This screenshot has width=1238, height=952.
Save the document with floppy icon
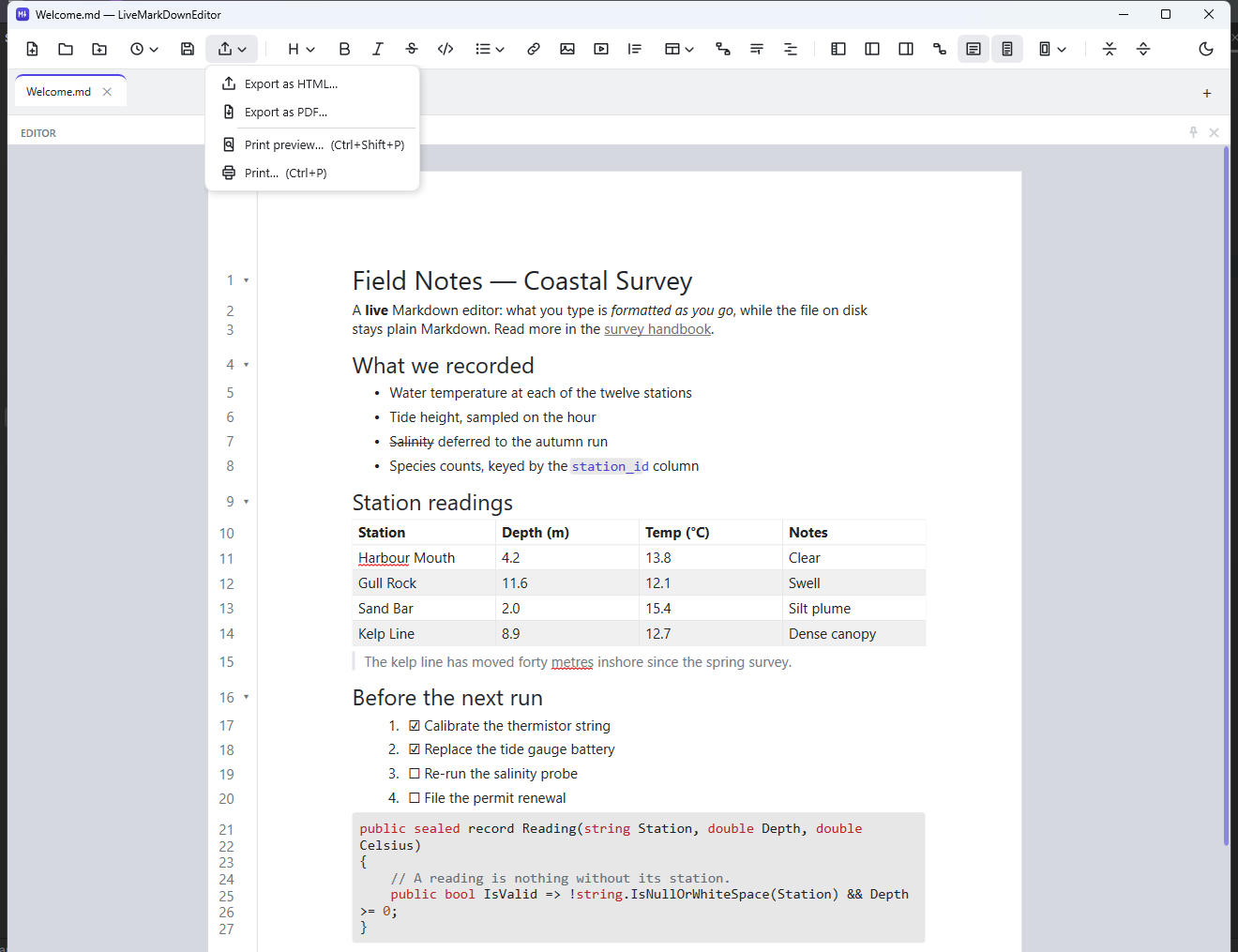188,49
